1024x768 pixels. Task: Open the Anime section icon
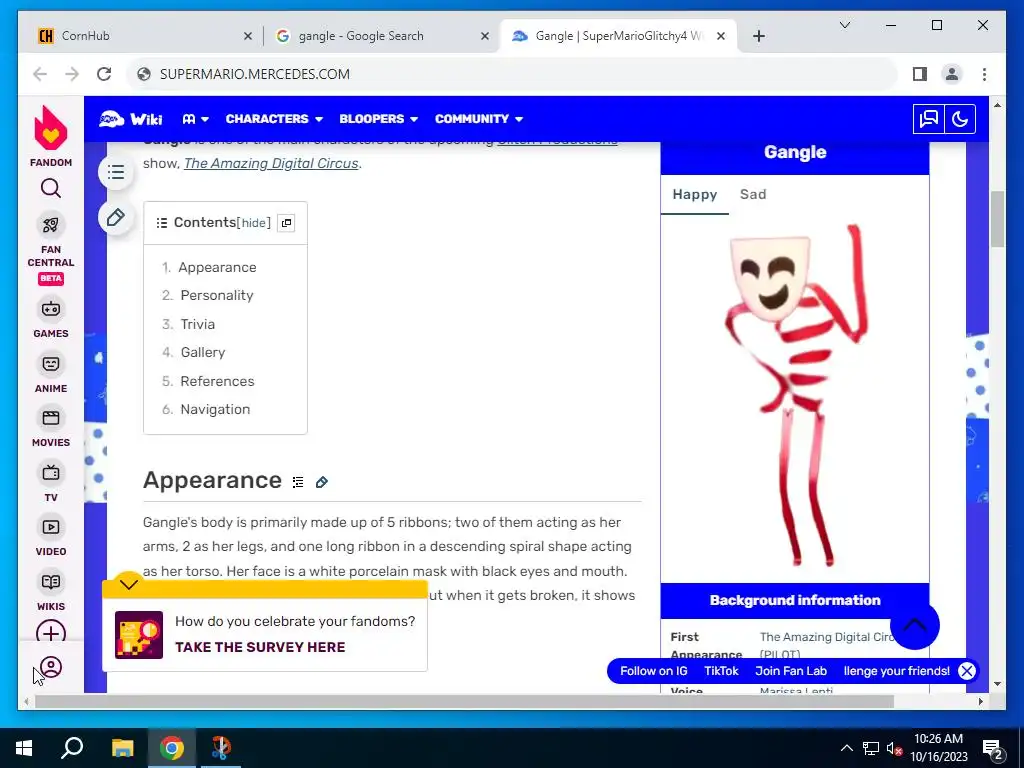point(50,364)
